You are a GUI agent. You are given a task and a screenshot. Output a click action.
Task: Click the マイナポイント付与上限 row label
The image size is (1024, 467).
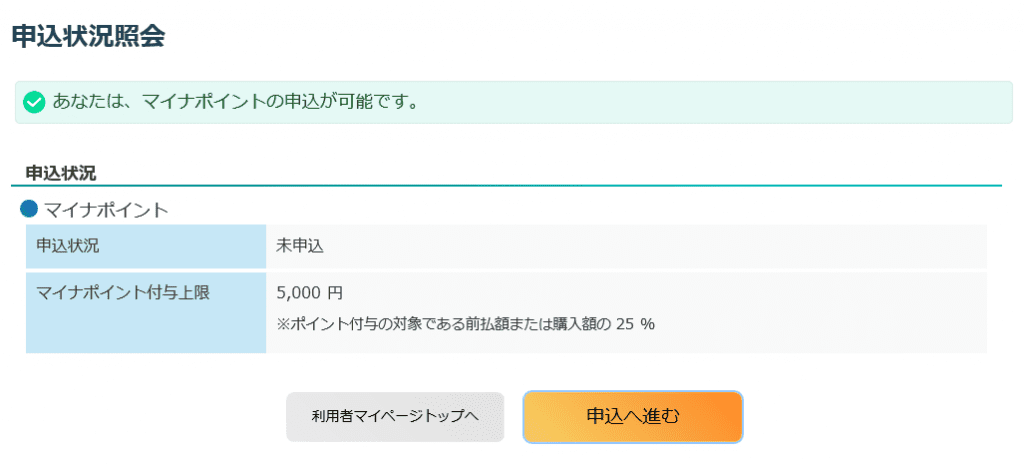(x=123, y=292)
